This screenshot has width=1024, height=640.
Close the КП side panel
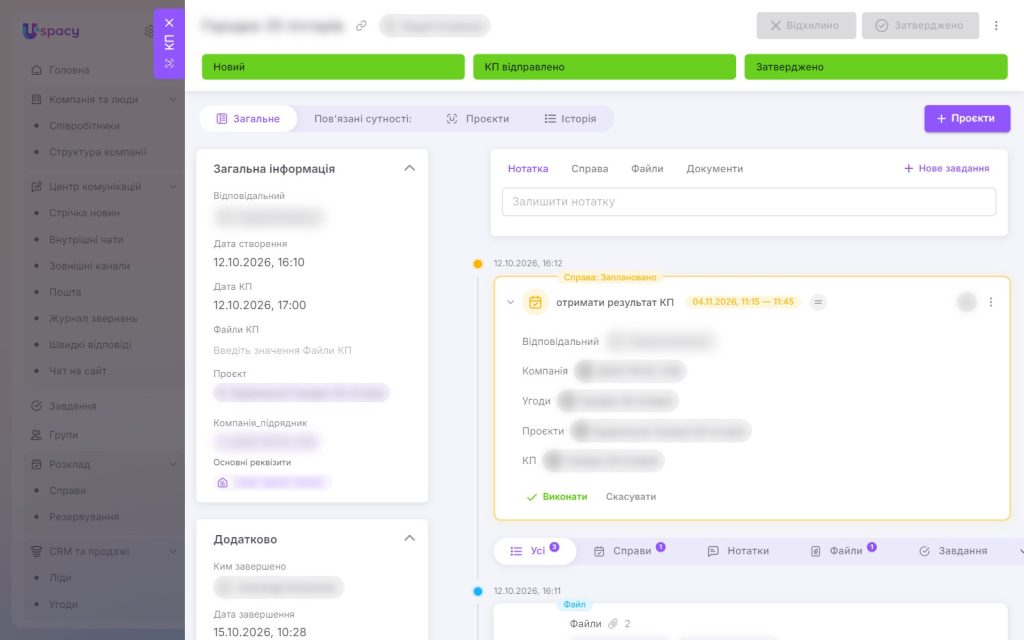(169, 23)
